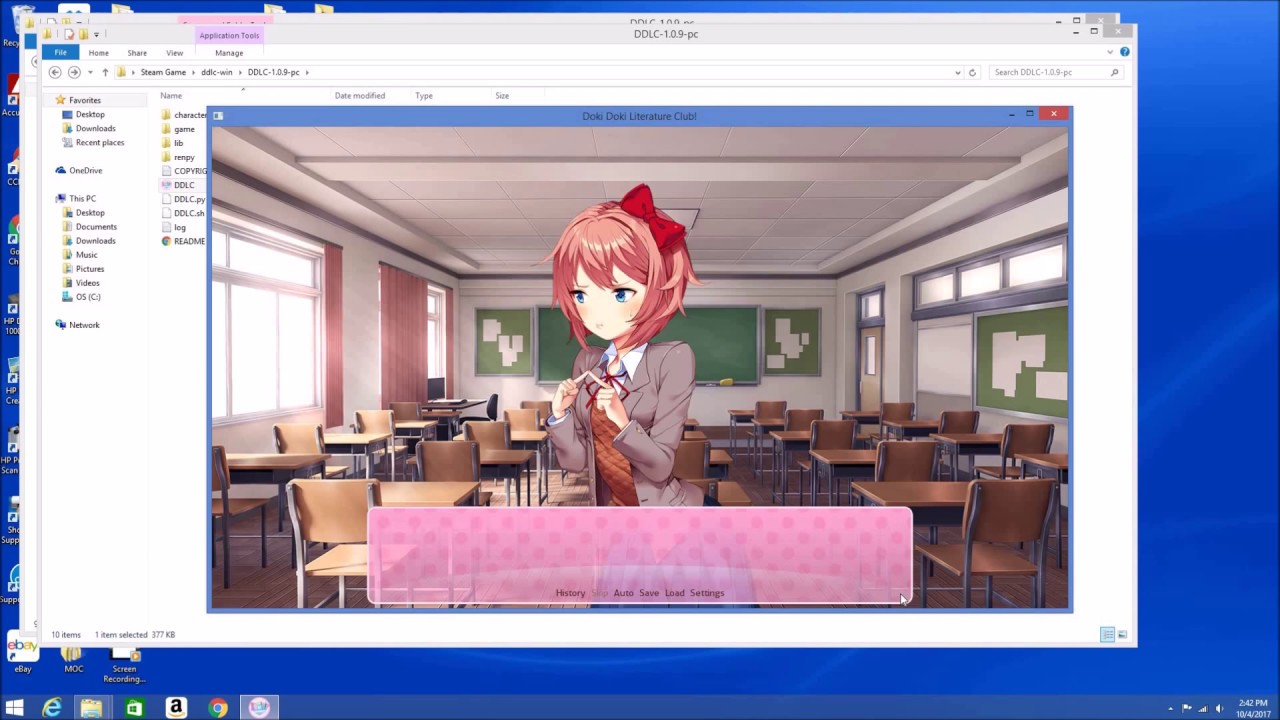This screenshot has width=1280, height=720.
Task: Open the chevron after Steam Game breadcrumb
Action: click(x=194, y=72)
